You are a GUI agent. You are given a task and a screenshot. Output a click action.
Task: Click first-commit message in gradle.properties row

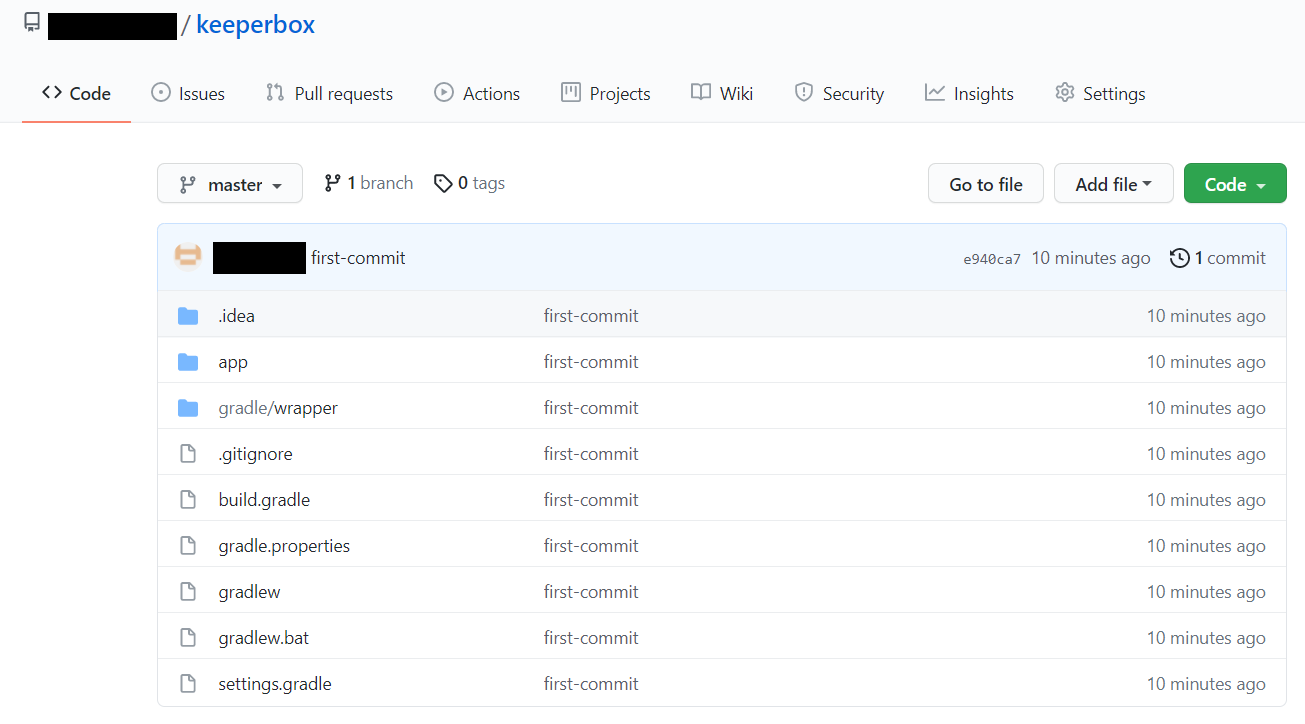591,546
